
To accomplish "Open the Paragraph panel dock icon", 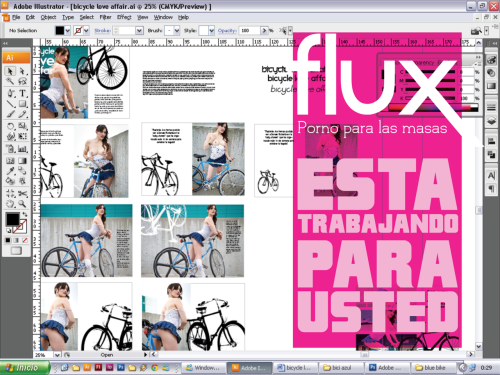I will point(491,189).
